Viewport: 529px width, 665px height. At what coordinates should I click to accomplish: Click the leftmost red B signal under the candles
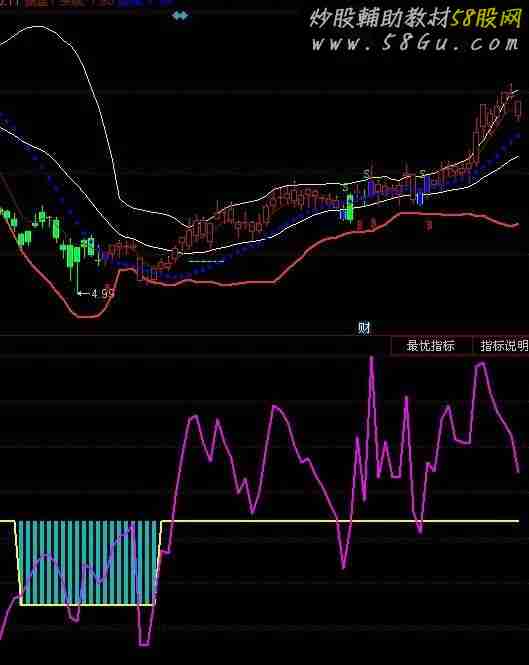pos(360,224)
